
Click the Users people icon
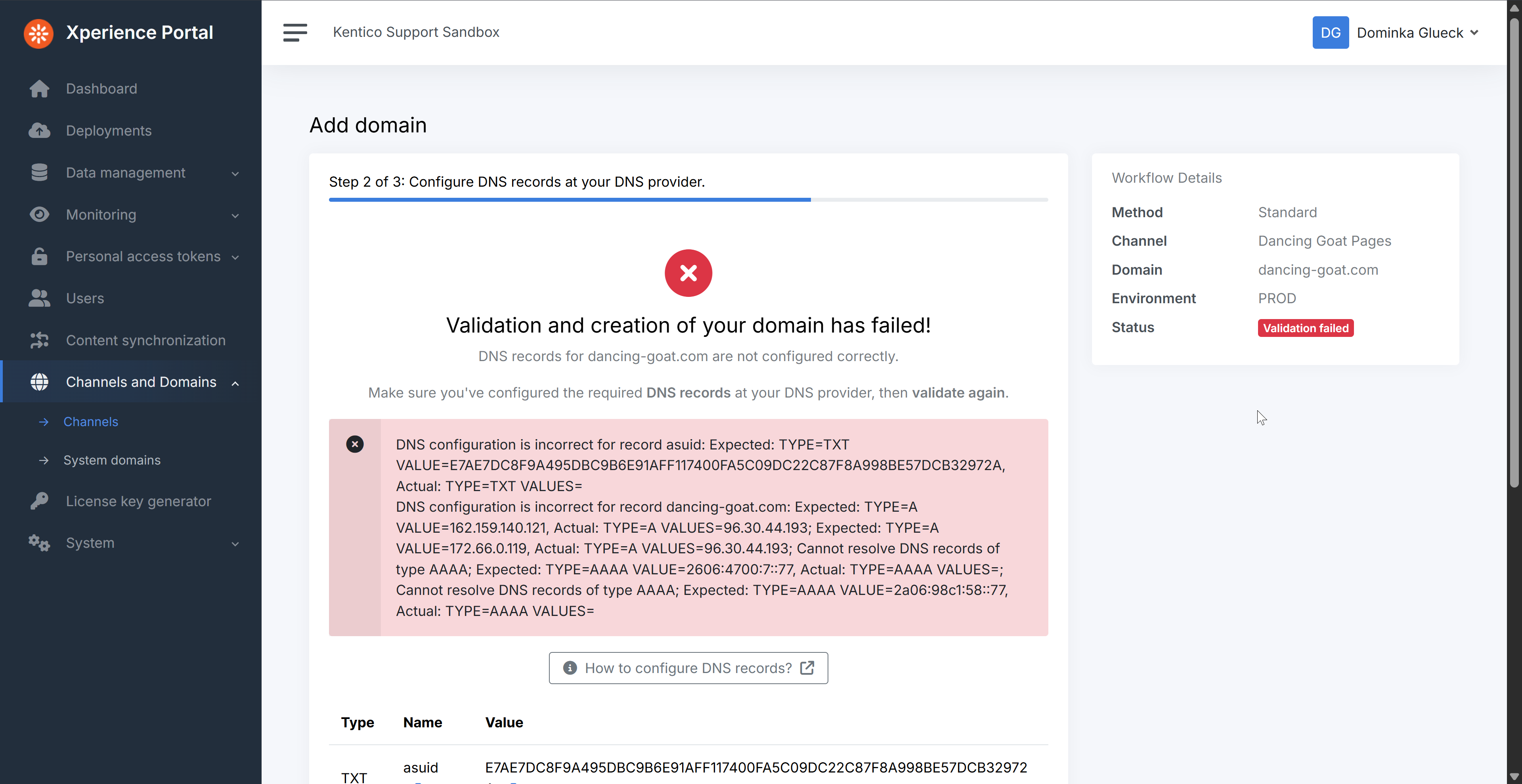(x=40, y=298)
